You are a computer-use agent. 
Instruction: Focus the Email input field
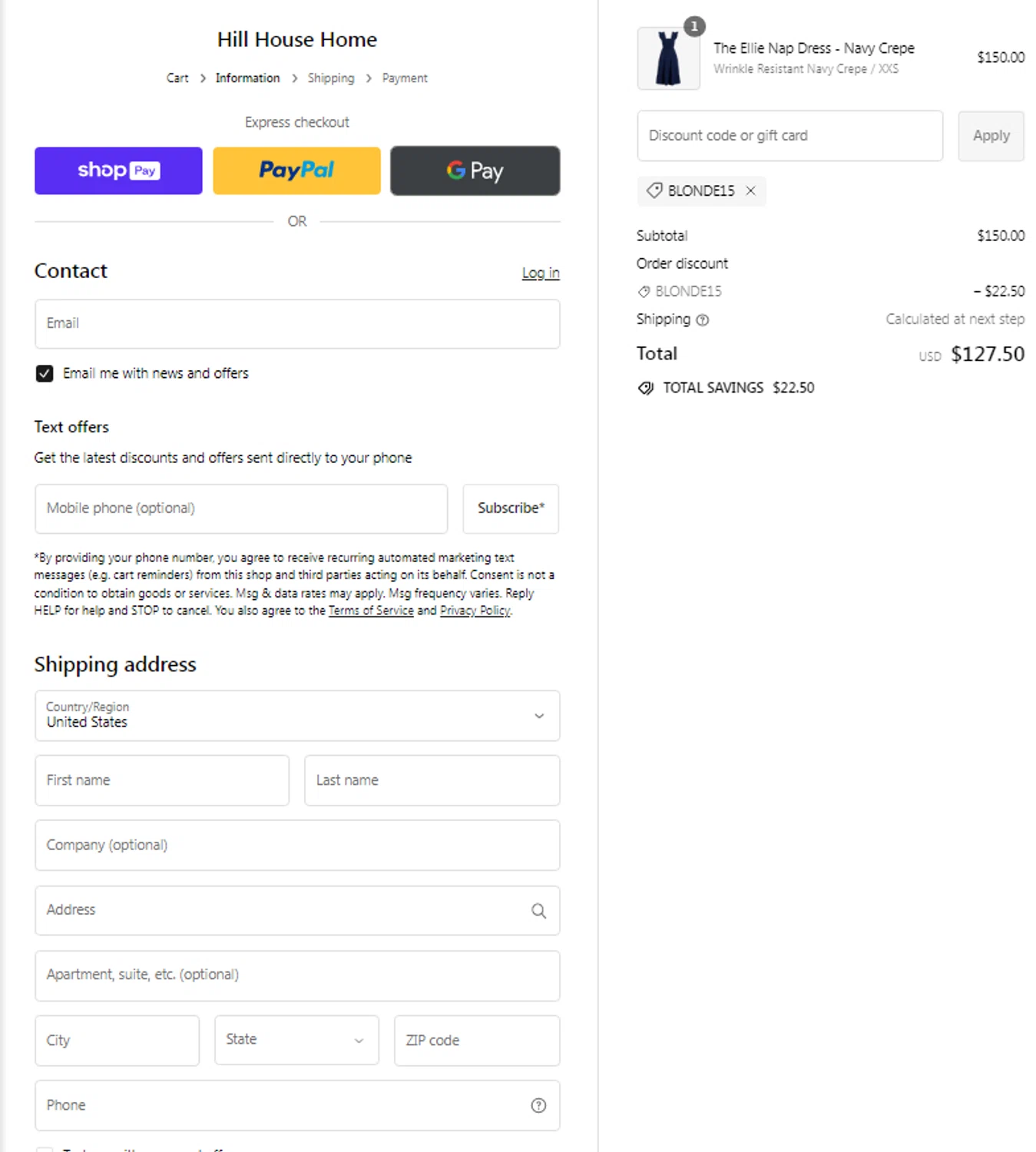point(296,323)
